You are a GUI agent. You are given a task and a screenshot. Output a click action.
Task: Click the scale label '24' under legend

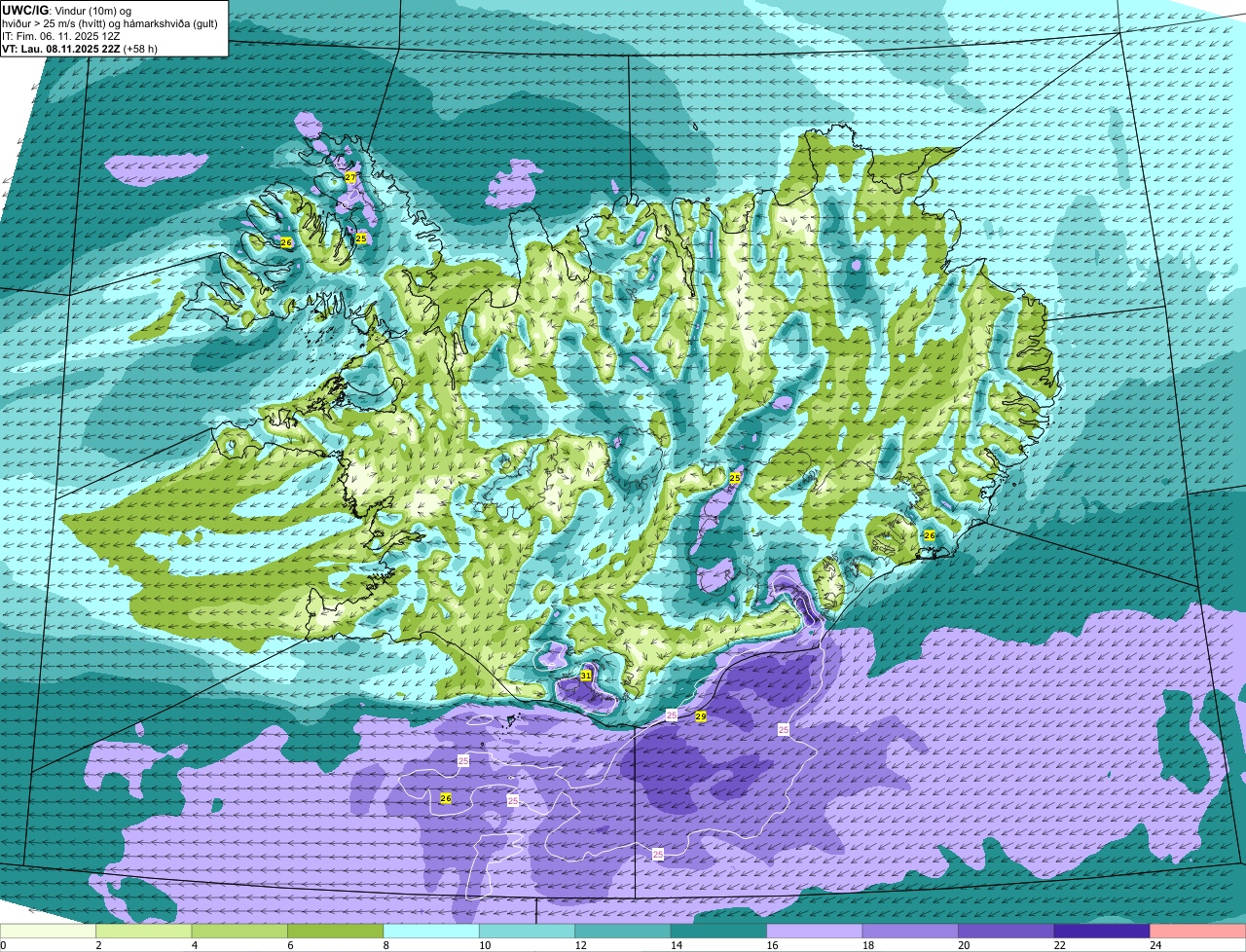click(x=1154, y=945)
